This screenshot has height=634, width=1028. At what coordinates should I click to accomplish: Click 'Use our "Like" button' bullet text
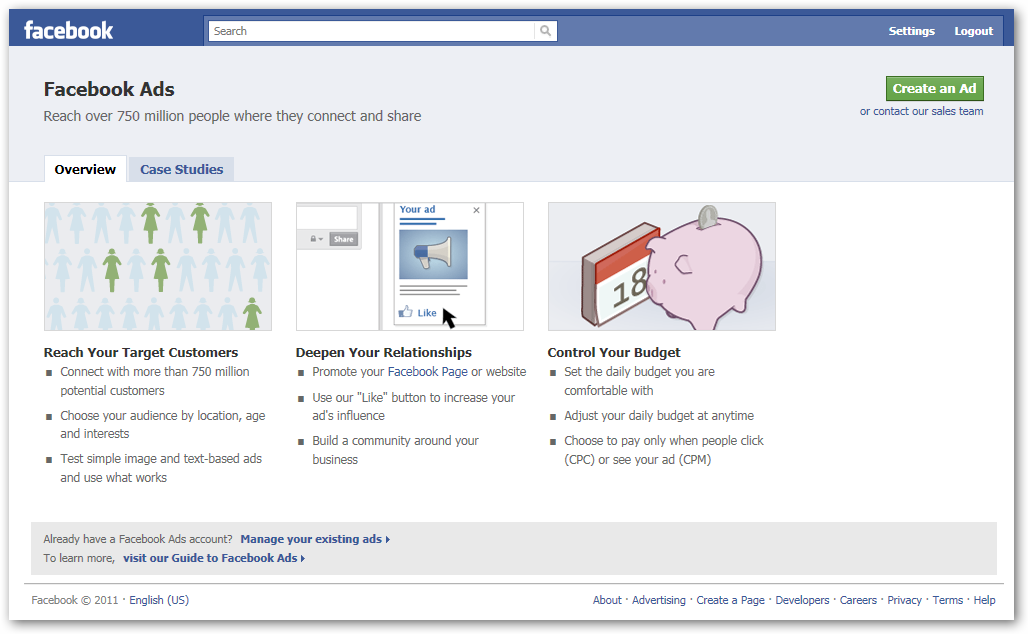point(413,406)
